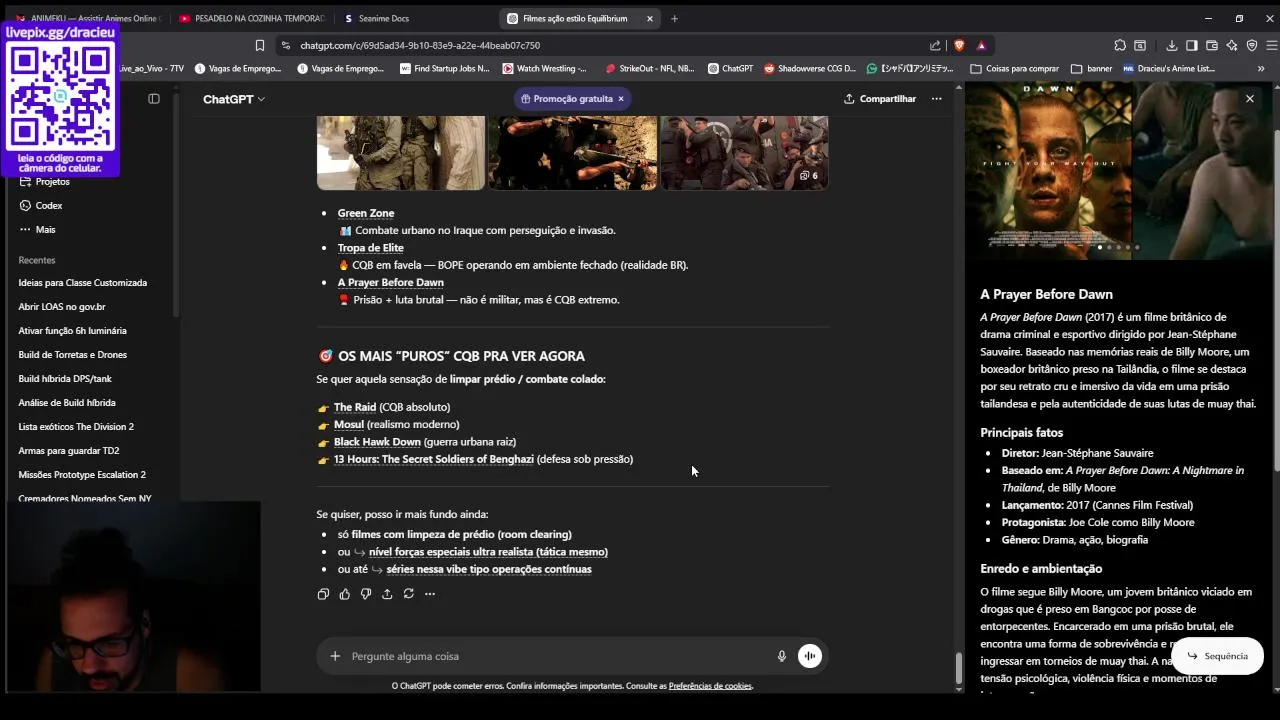Open Brave Shields lion icon
This screenshot has width=1280, height=720.
click(959, 45)
